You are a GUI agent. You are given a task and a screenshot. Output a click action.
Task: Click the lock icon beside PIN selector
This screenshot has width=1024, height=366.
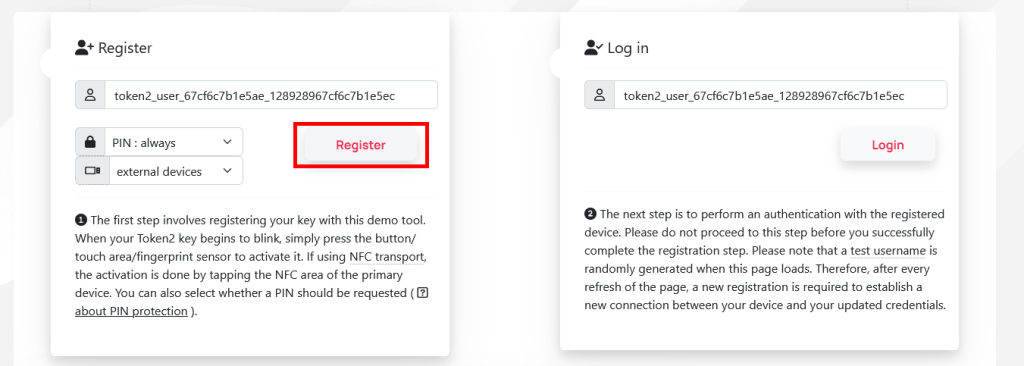click(x=90, y=142)
